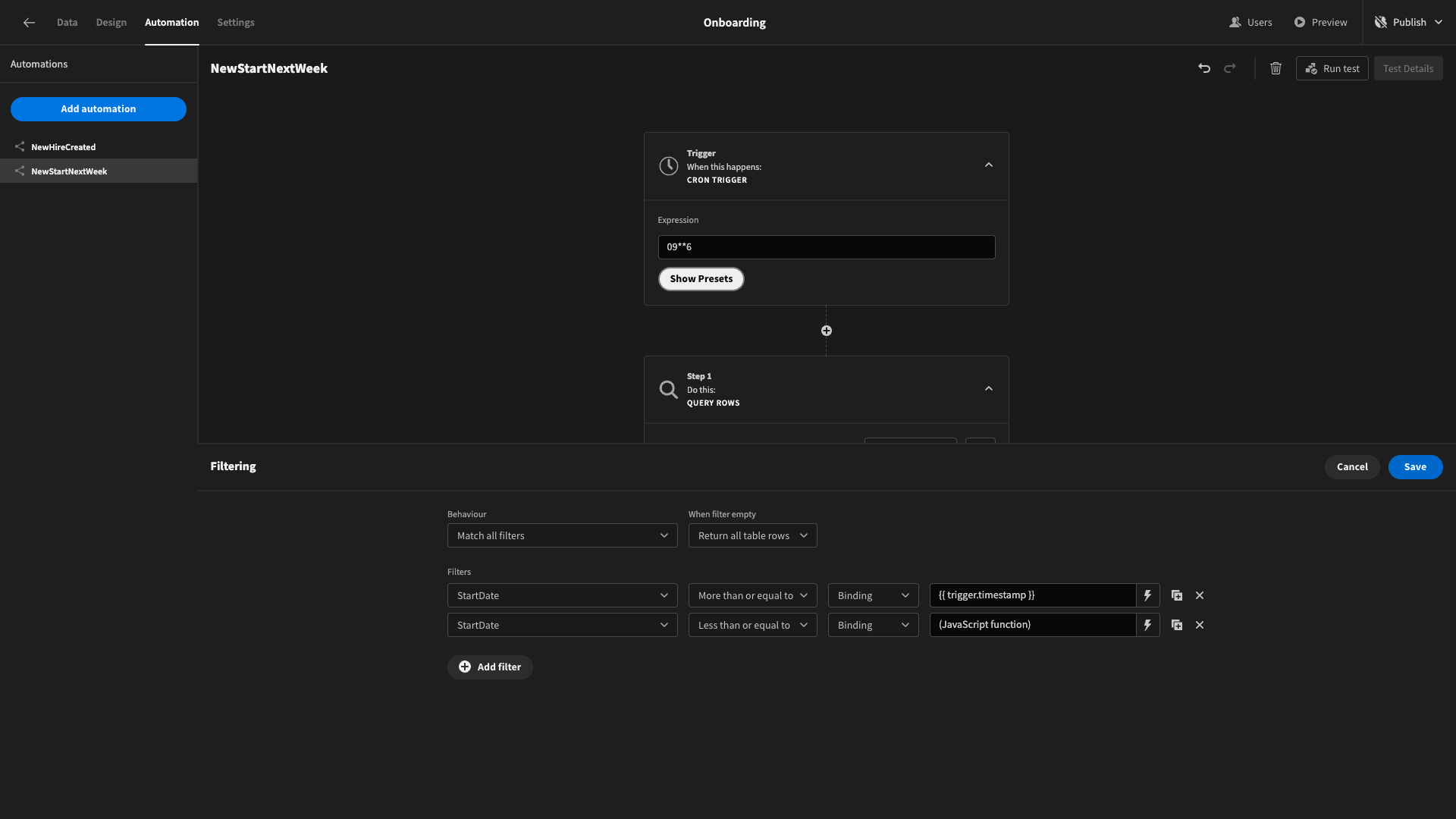The height and width of the screenshot is (819, 1456).
Task: Open the Less than or equal to operator
Action: [x=752, y=625]
